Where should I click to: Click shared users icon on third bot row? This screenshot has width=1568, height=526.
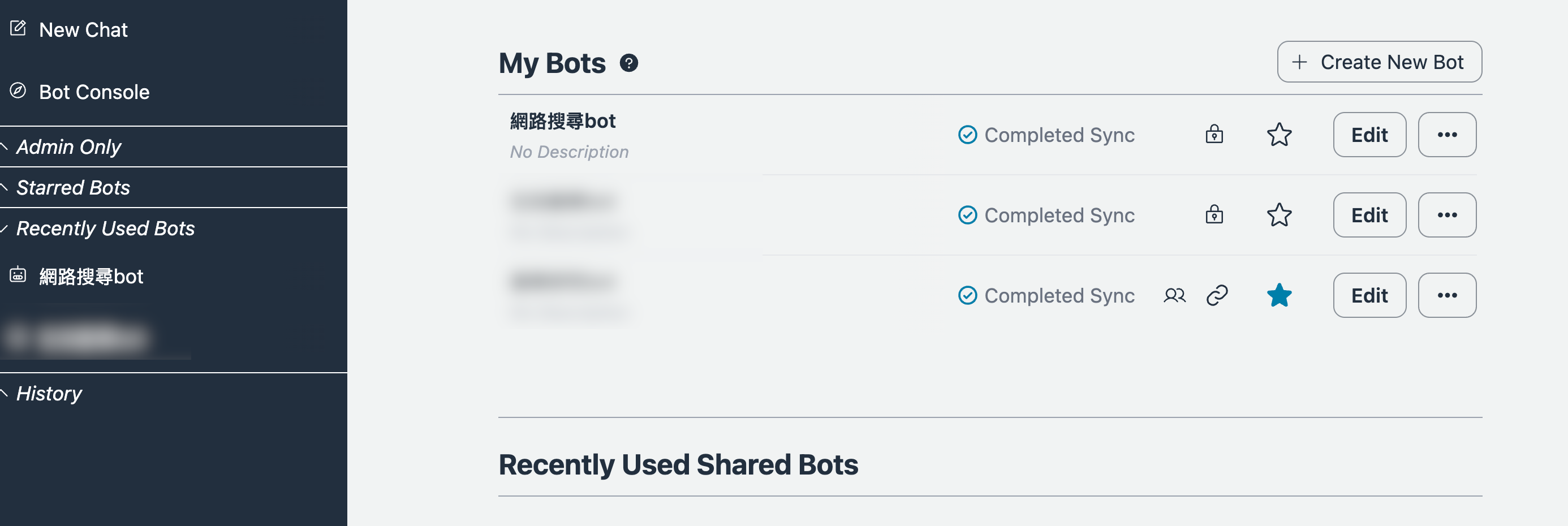(1174, 295)
